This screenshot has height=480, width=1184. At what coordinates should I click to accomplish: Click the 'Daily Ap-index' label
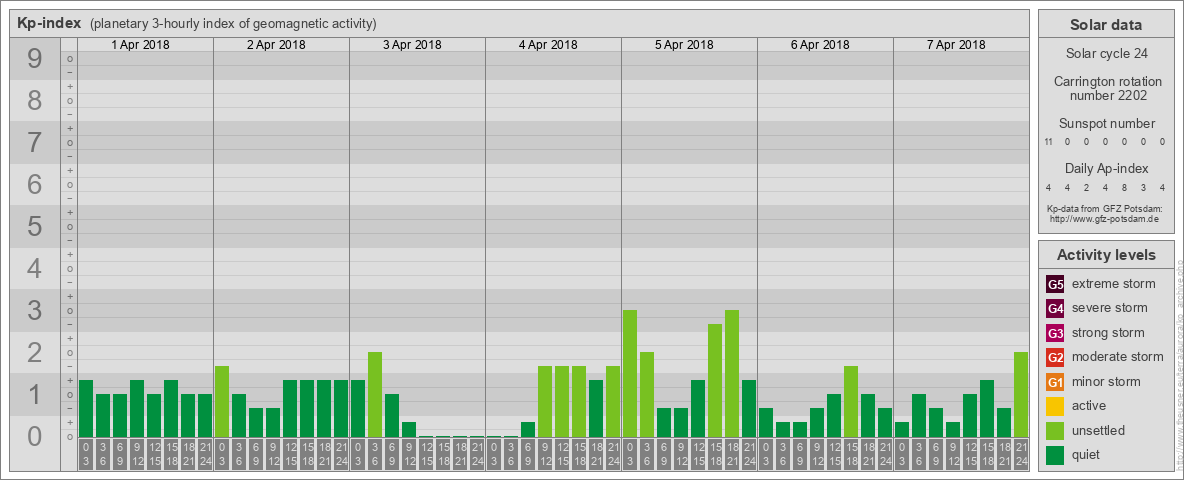click(x=1107, y=168)
